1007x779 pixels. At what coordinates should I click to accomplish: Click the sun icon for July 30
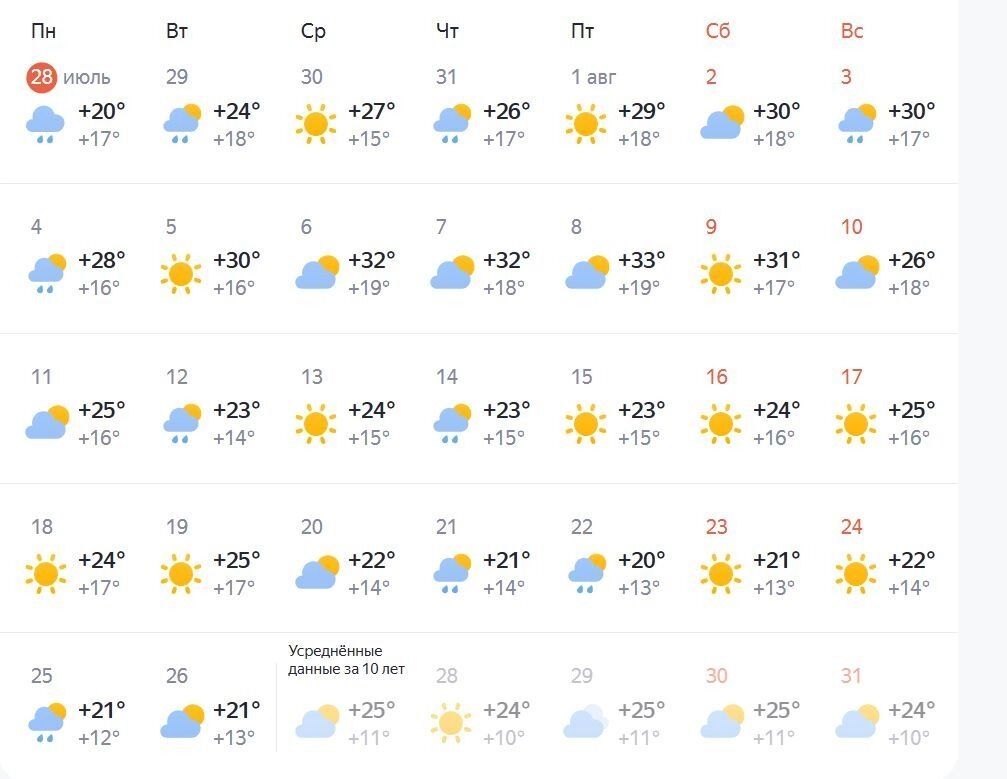pos(315,124)
